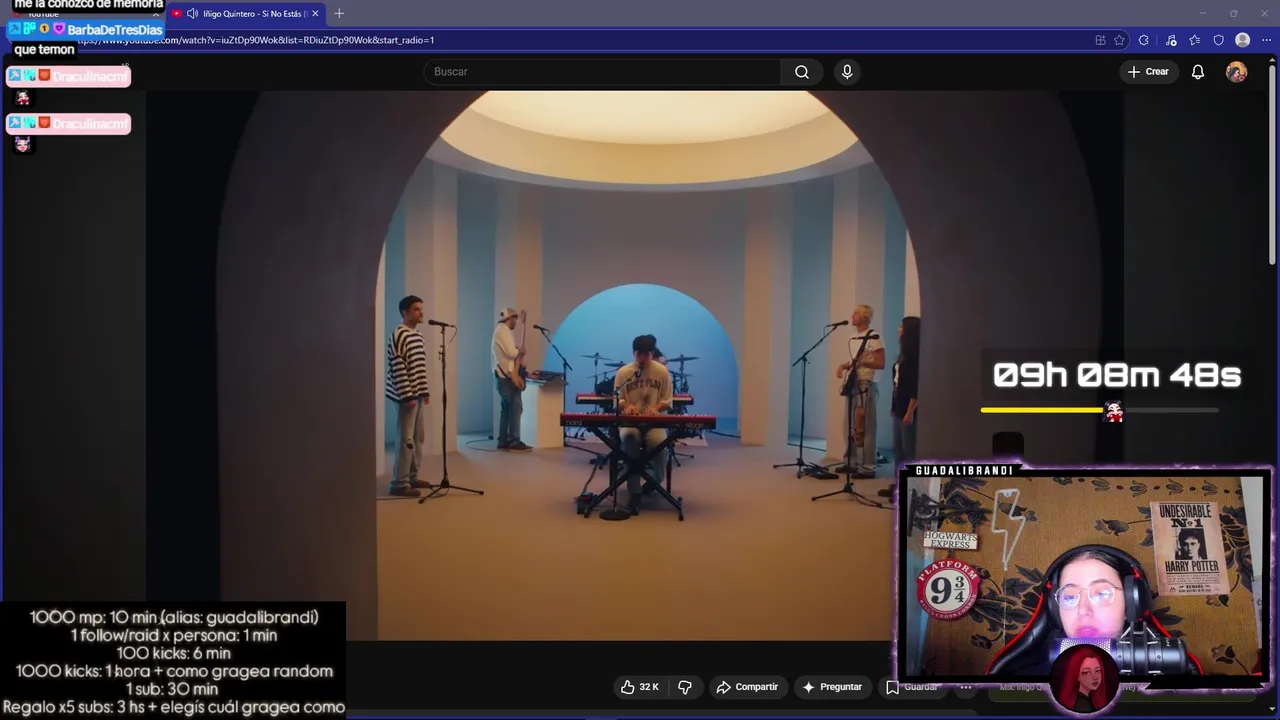Image resolution: width=1280 pixels, height=720 pixels.
Task: Click into the Buscar search field
Action: (x=602, y=72)
